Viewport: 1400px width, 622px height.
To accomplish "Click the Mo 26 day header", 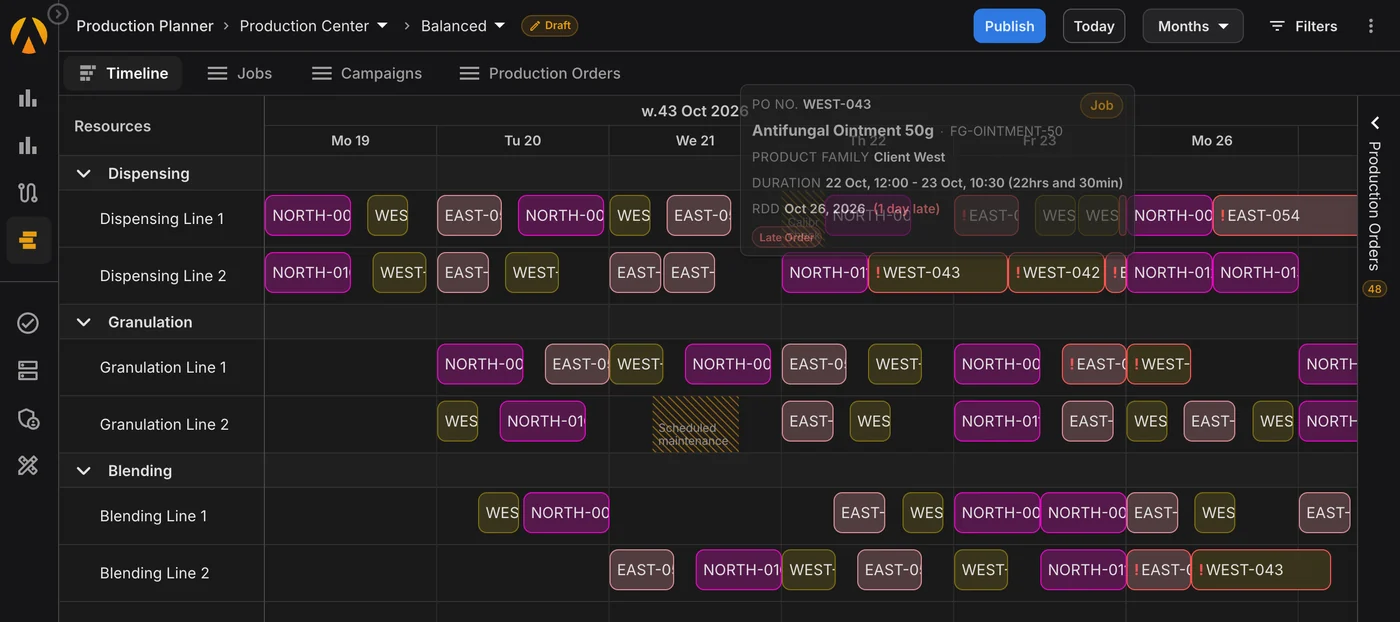I will coord(1212,141).
